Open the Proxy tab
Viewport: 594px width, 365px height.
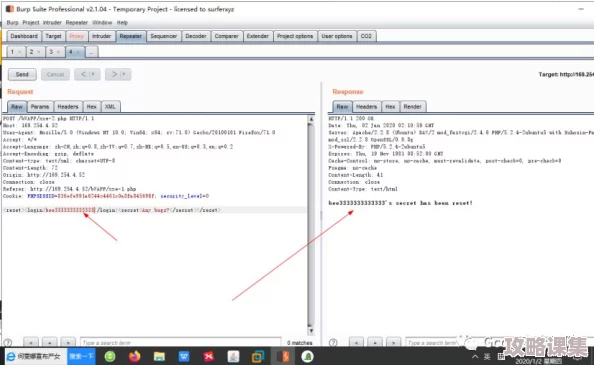coord(77,36)
